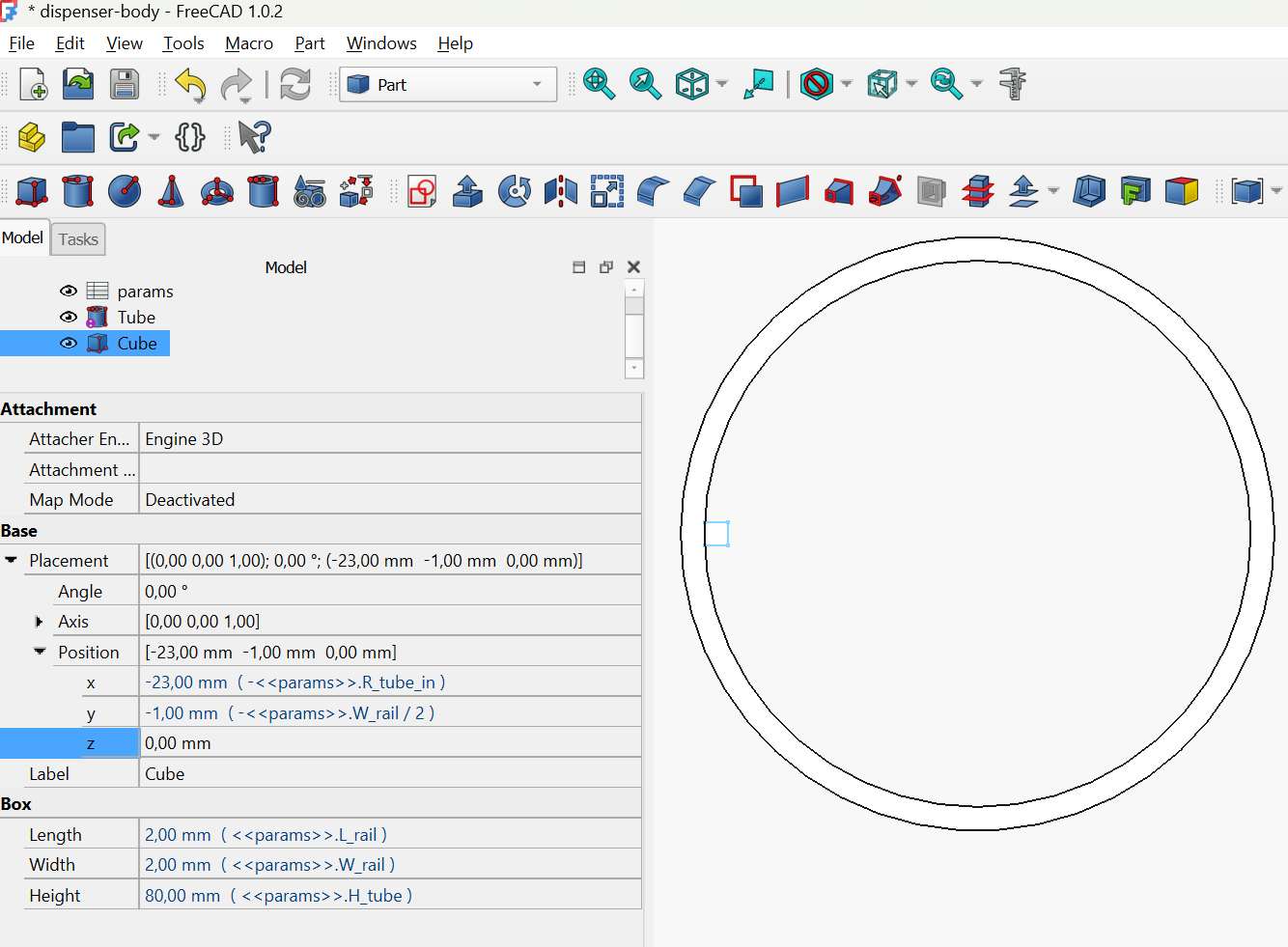
Task: Select the params spreadsheet in the tree
Action: [x=145, y=291]
